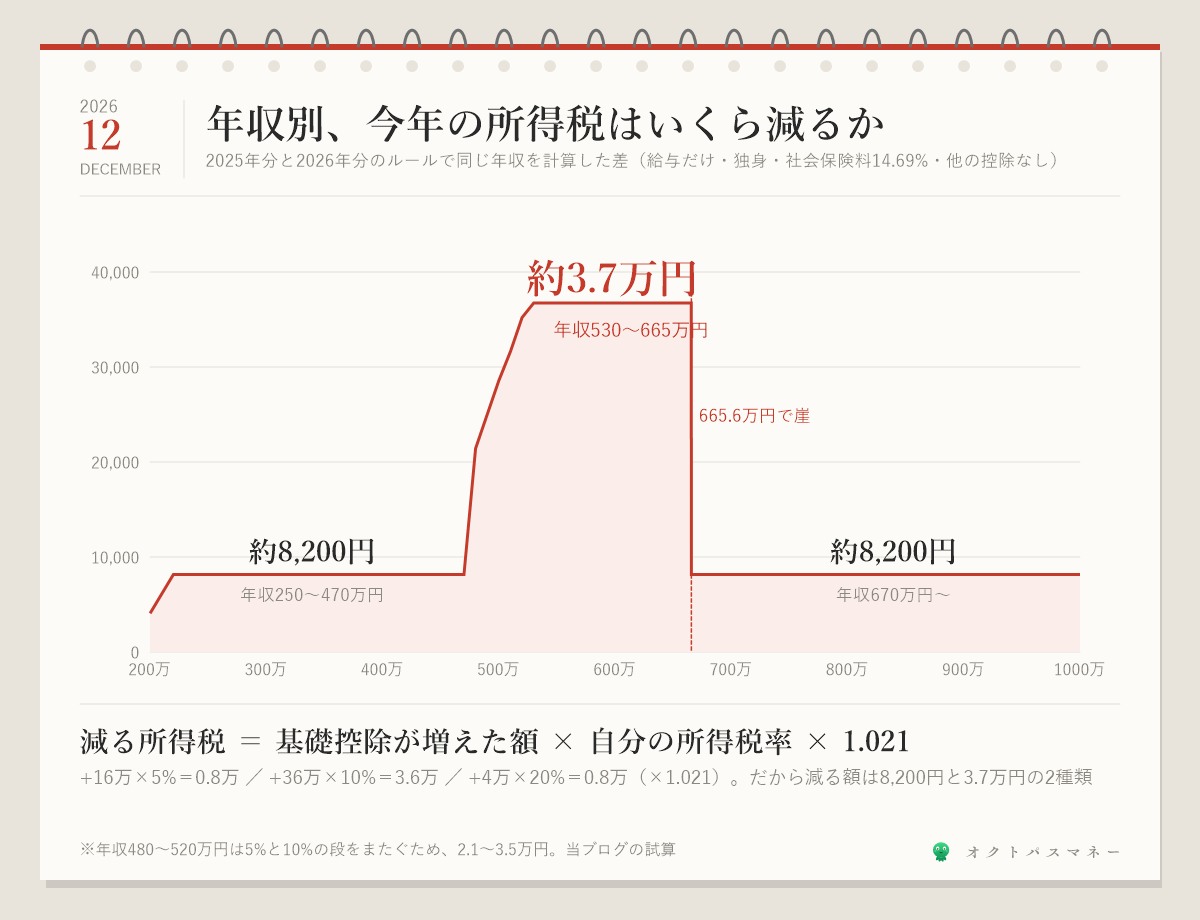
Task: Click the x-axis label 500万
Action: pos(498,670)
